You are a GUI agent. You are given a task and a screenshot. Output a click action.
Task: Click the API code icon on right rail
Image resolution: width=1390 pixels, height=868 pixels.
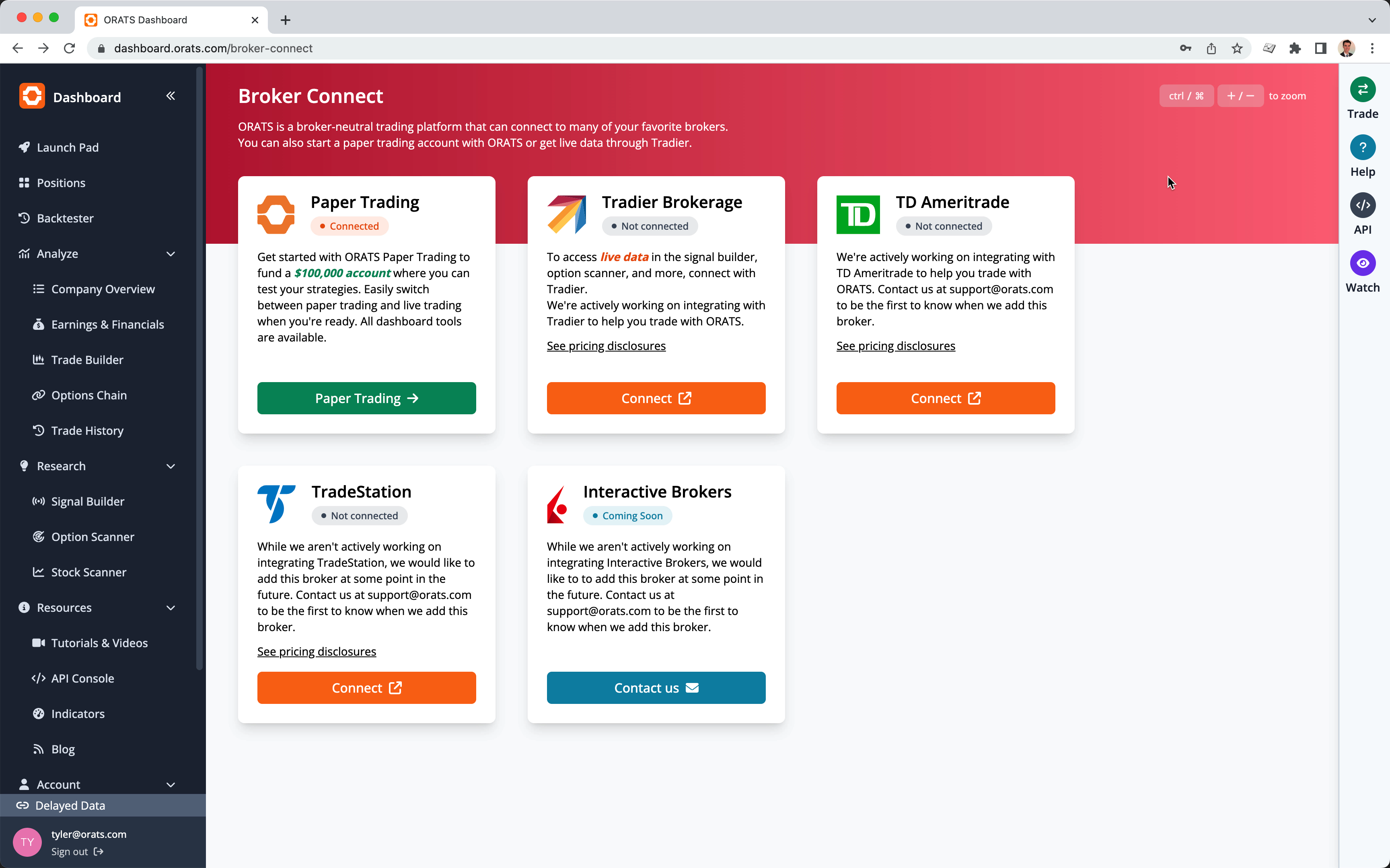(x=1363, y=205)
